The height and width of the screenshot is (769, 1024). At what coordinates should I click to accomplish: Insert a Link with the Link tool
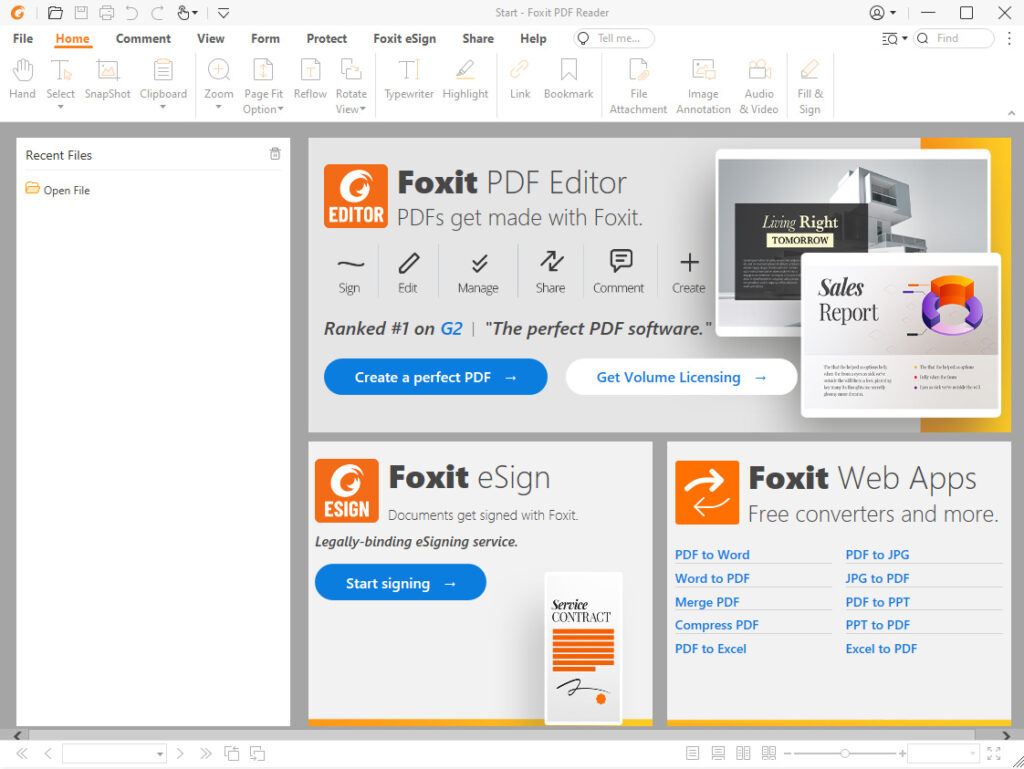click(520, 79)
